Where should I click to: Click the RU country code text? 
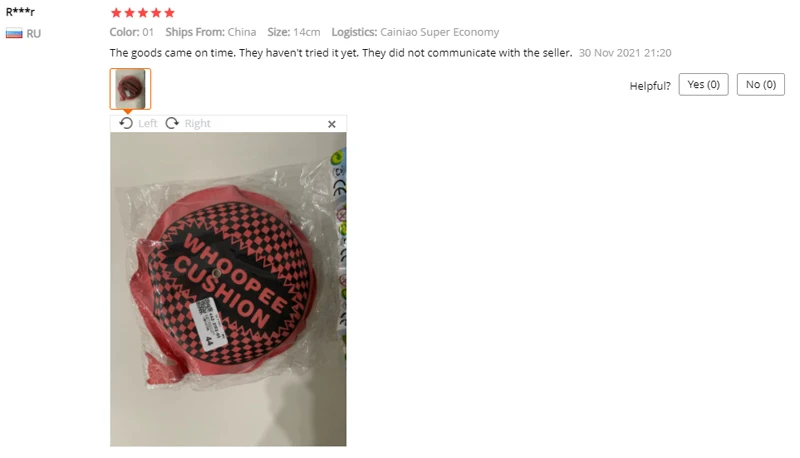coord(34,34)
